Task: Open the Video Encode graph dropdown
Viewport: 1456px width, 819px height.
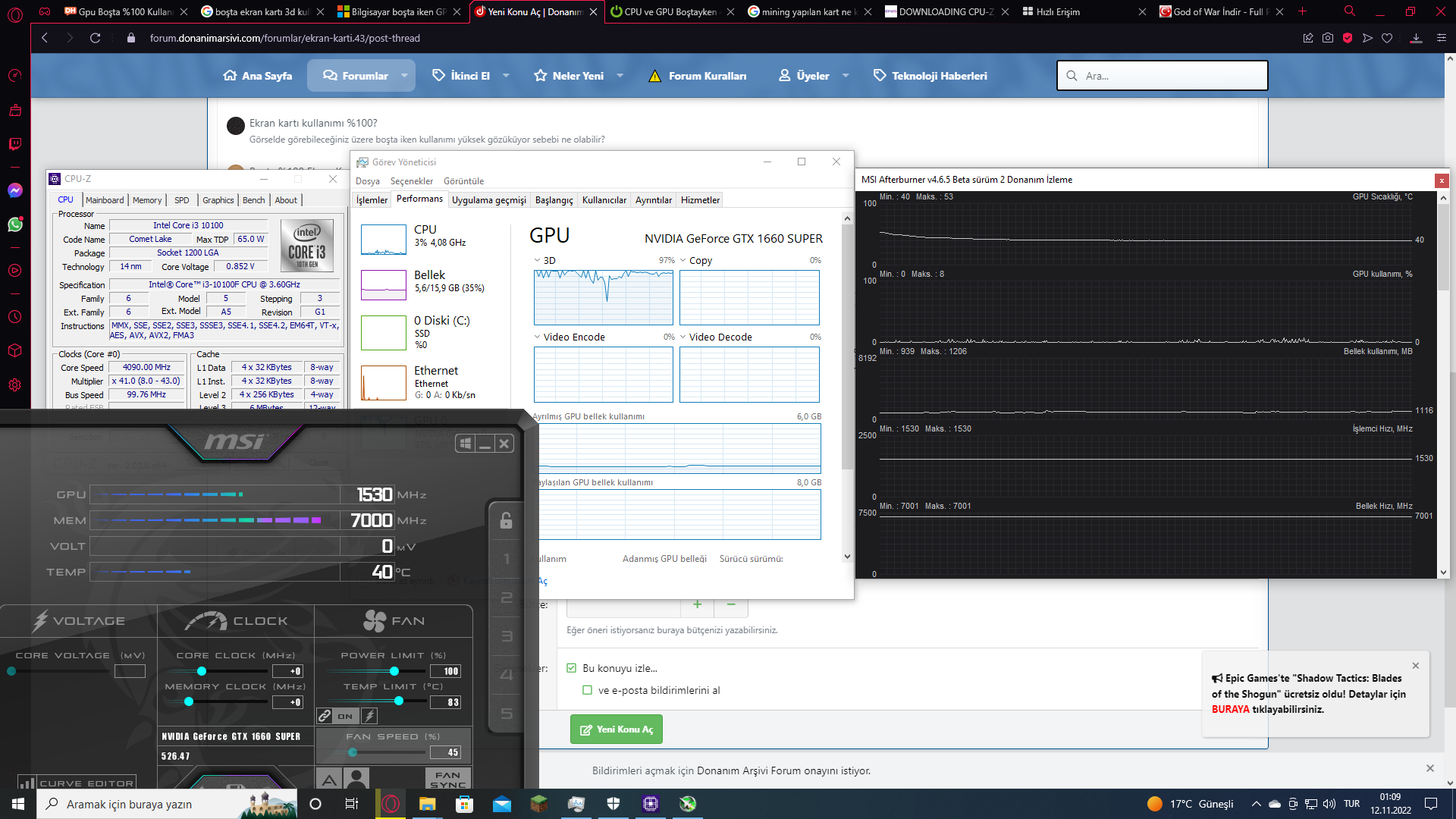Action: 538,337
